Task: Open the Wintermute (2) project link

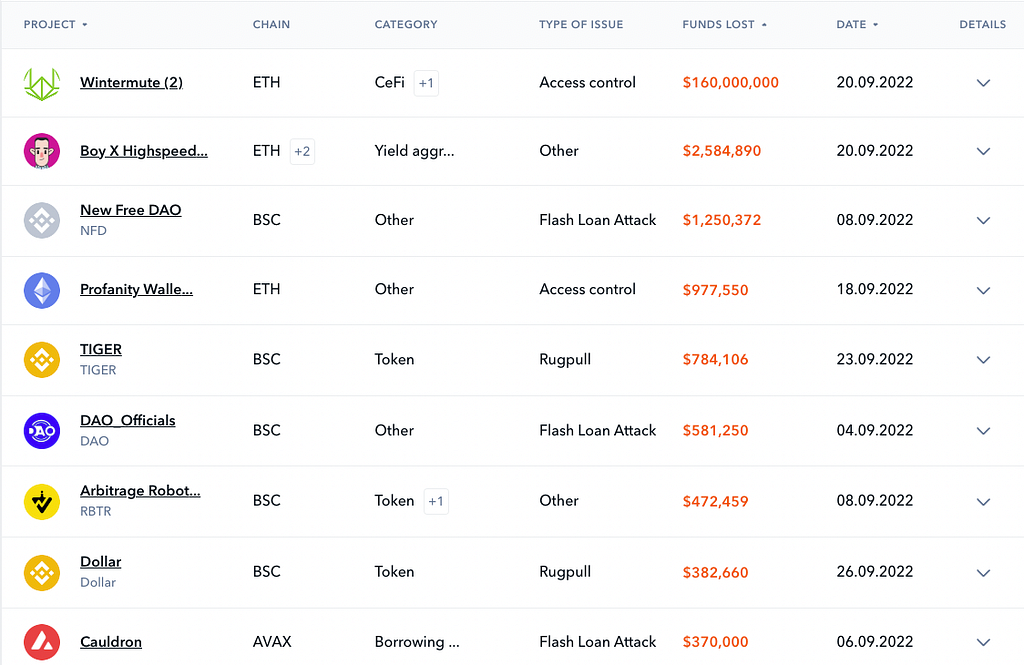Action: 131,83
